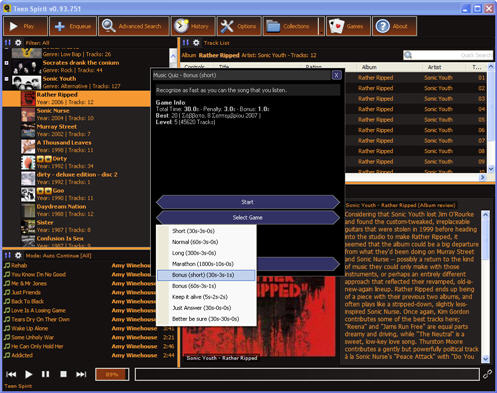497x393 pixels.
Task: Open the About help button
Action: pos(394,26)
